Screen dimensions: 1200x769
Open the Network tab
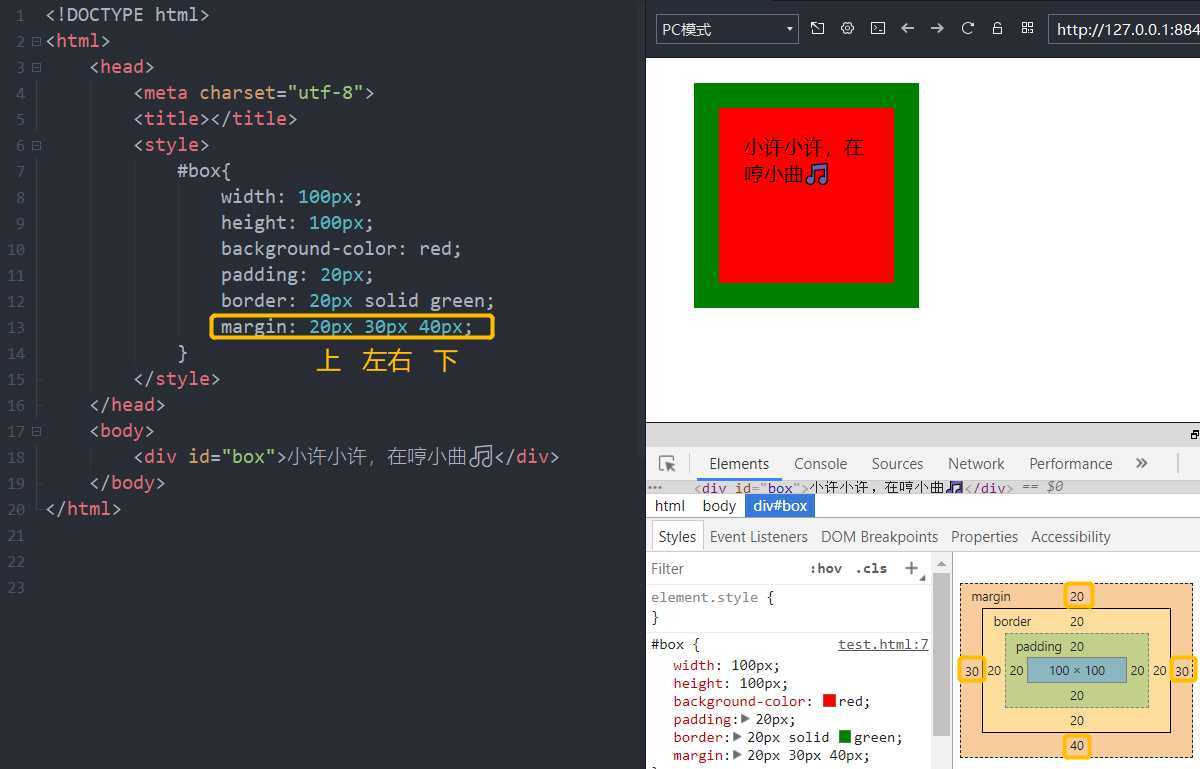(976, 464)
